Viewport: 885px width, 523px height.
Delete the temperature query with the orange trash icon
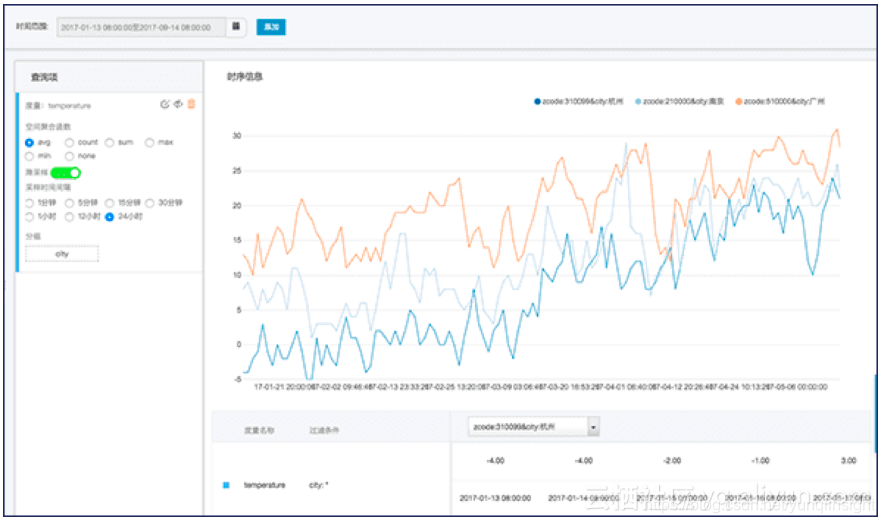[x=191, y=104]
